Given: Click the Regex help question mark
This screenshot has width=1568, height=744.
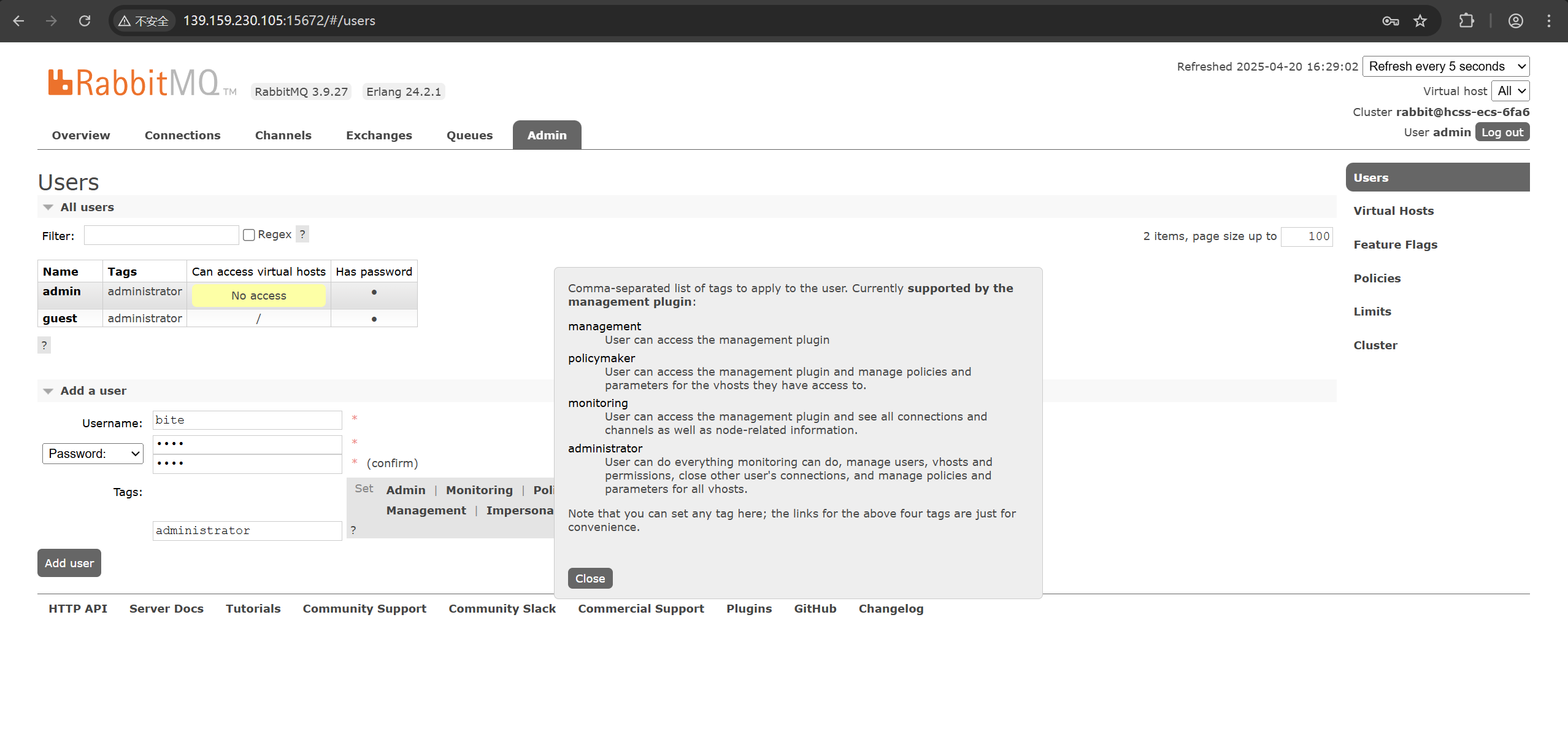Looking at the screenshot, I should pyautogui.click(x=302, y=234).
